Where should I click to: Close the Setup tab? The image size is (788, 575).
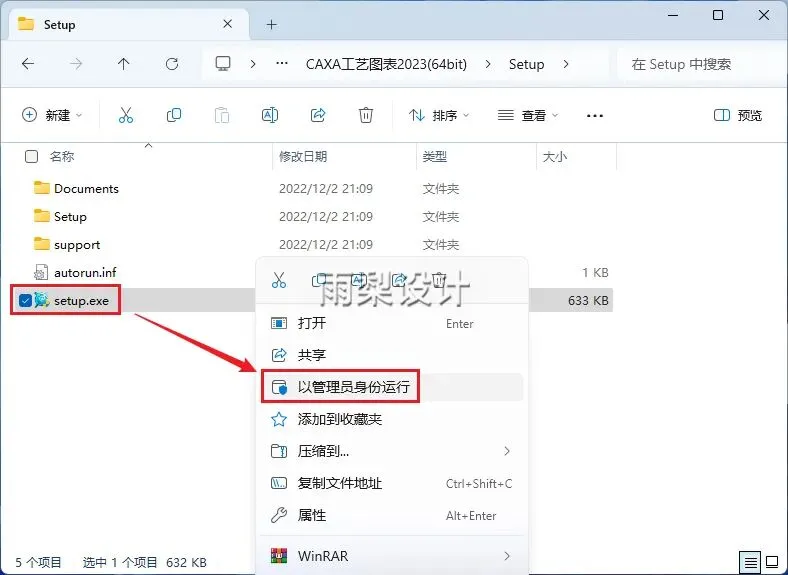point(227,24)
